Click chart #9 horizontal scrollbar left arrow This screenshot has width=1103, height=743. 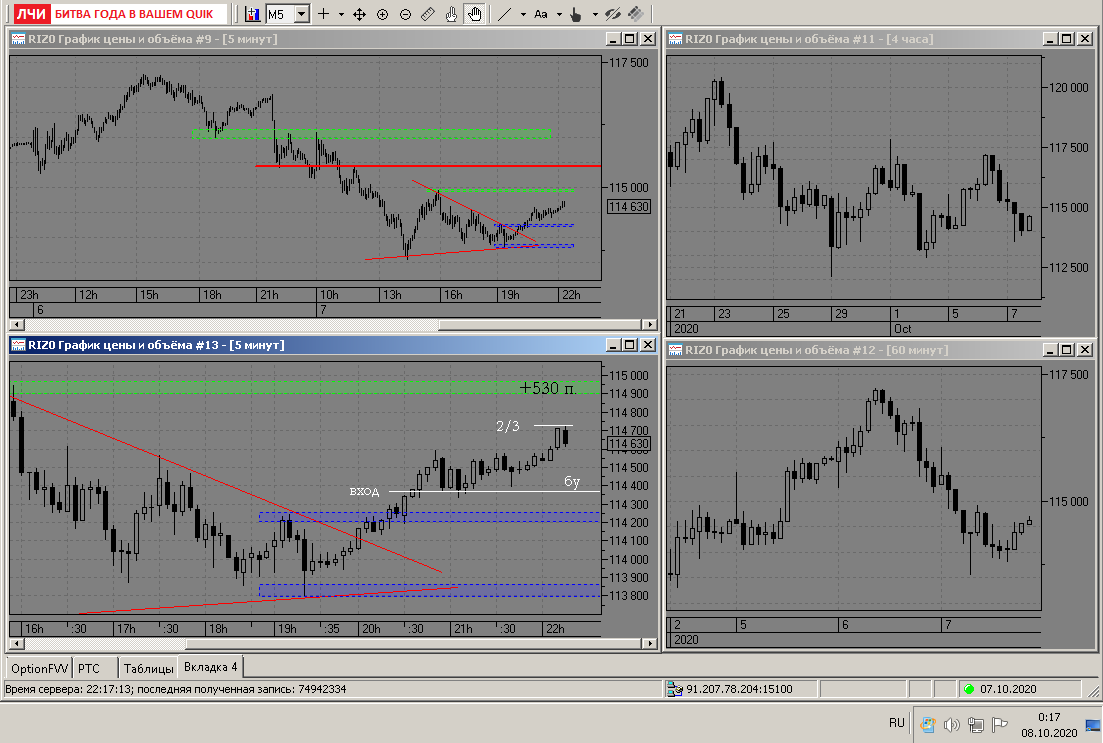[16, 325]
